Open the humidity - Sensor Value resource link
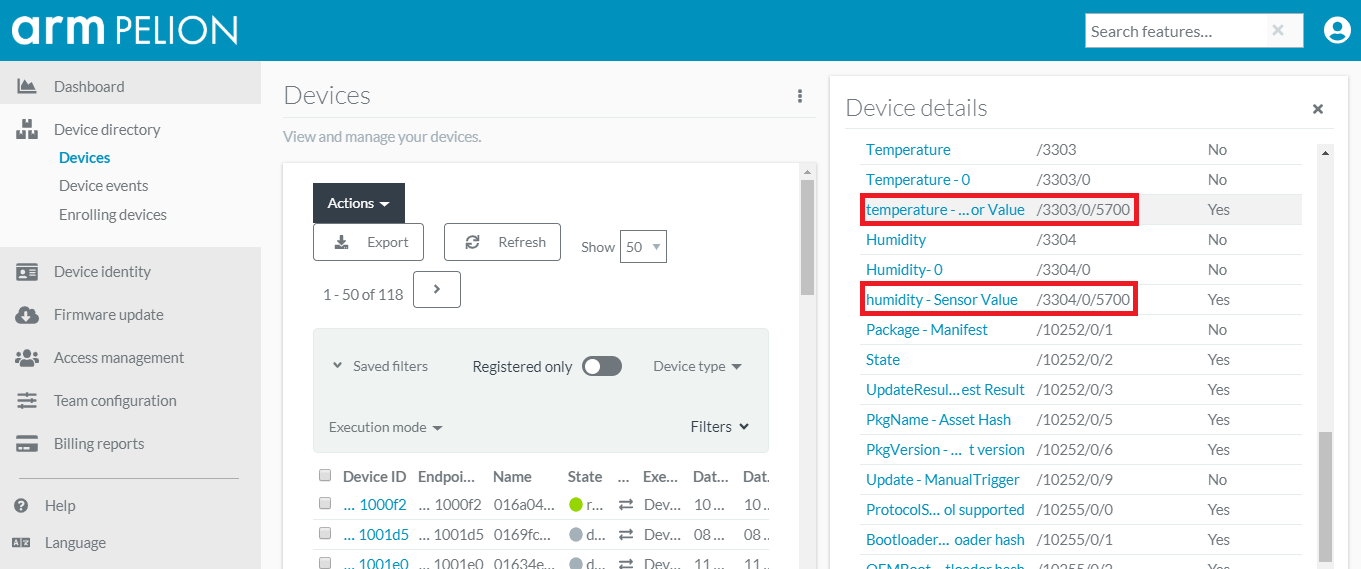 (x=941, y=300)
